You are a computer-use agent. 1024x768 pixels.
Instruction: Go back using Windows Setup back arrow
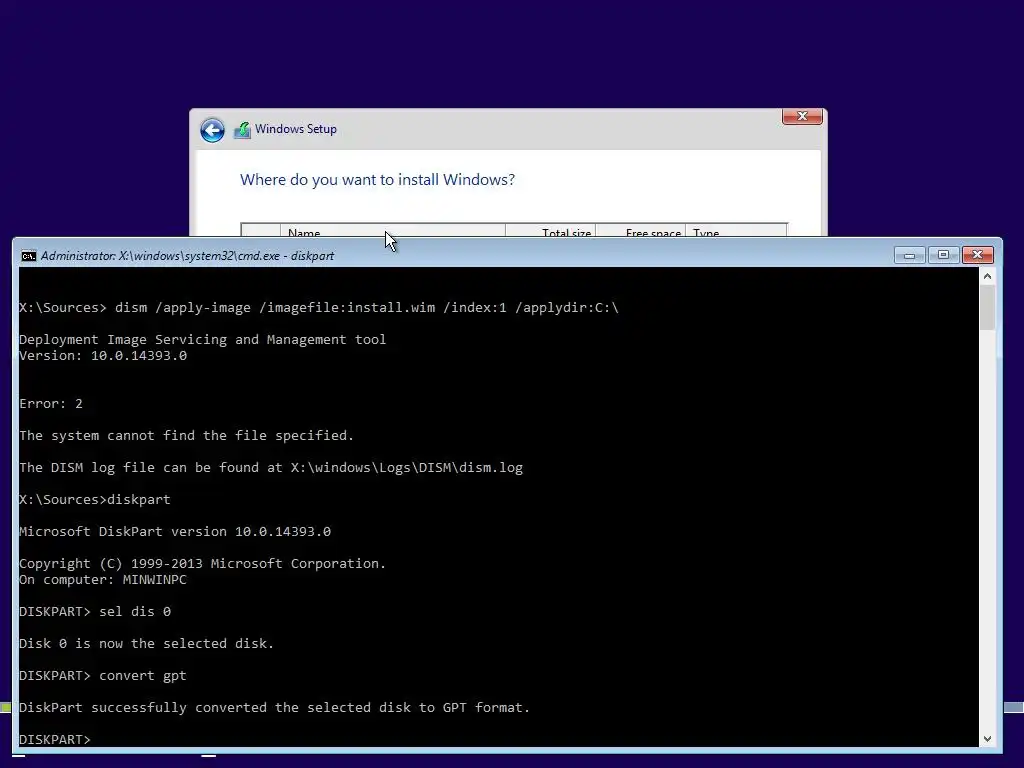tap(212, 130)
